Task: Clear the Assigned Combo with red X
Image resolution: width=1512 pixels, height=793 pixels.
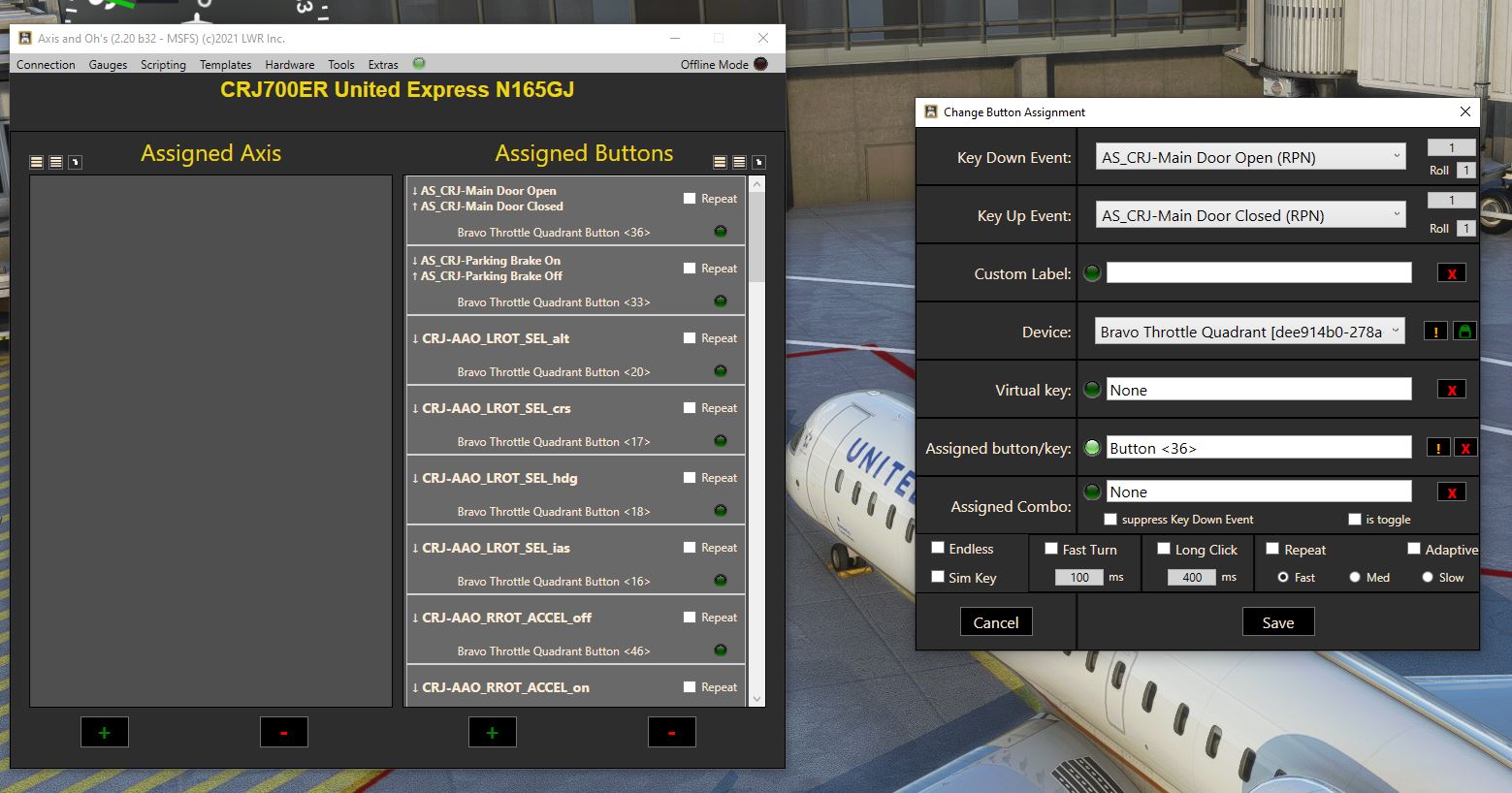Action: (1451, 492)
